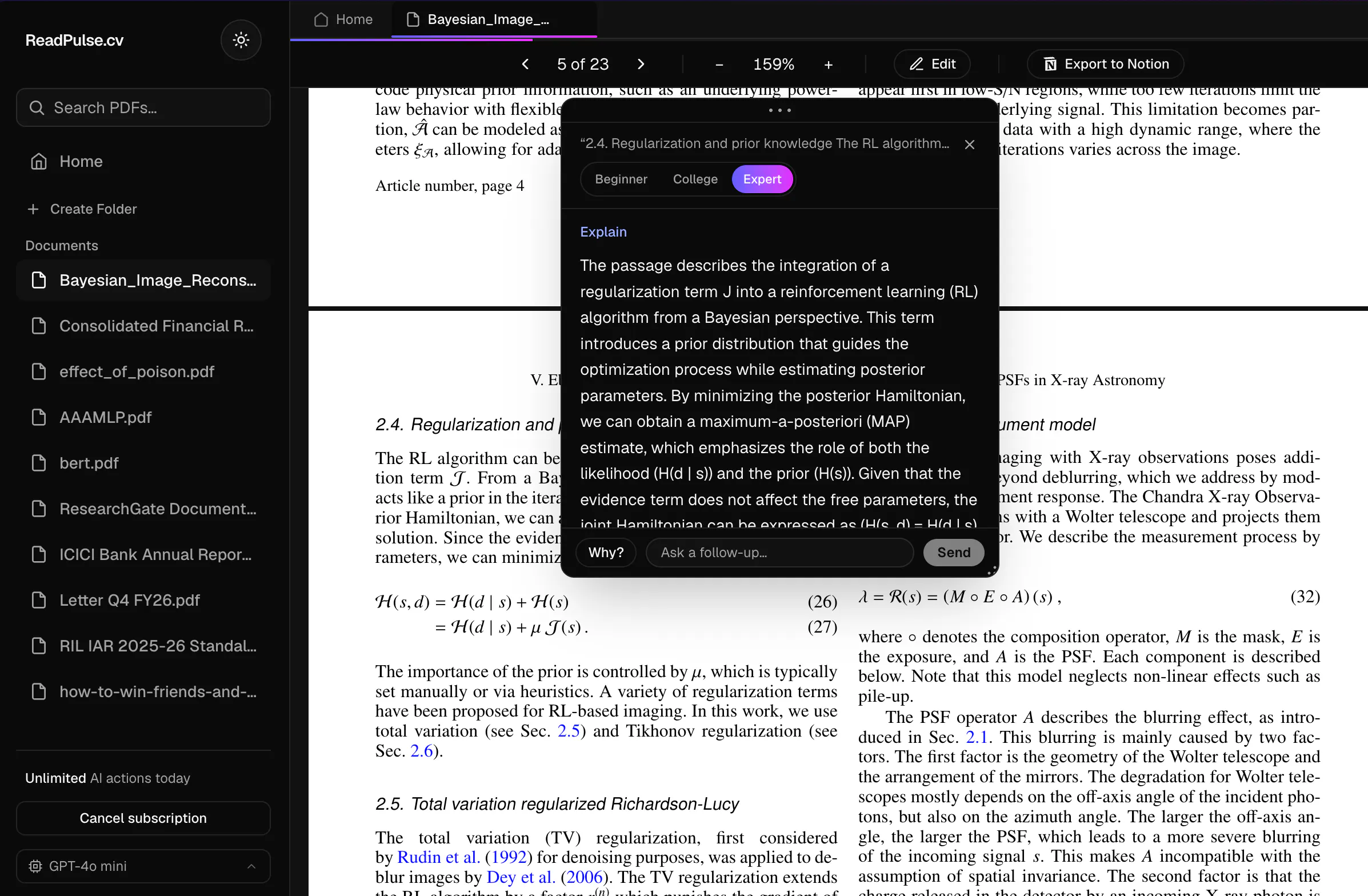Click Cancel subscription button
Image resolution: width=1368 pixels, height=896 pixels.
[x=143, y=818]
